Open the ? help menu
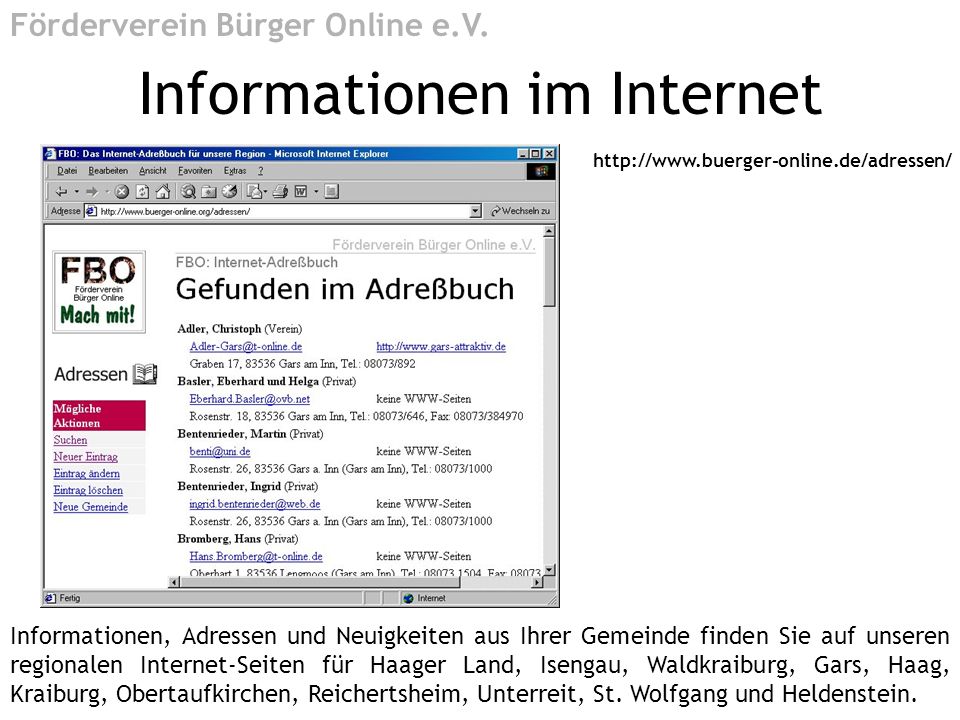960x720 pixels. point(260,171)
